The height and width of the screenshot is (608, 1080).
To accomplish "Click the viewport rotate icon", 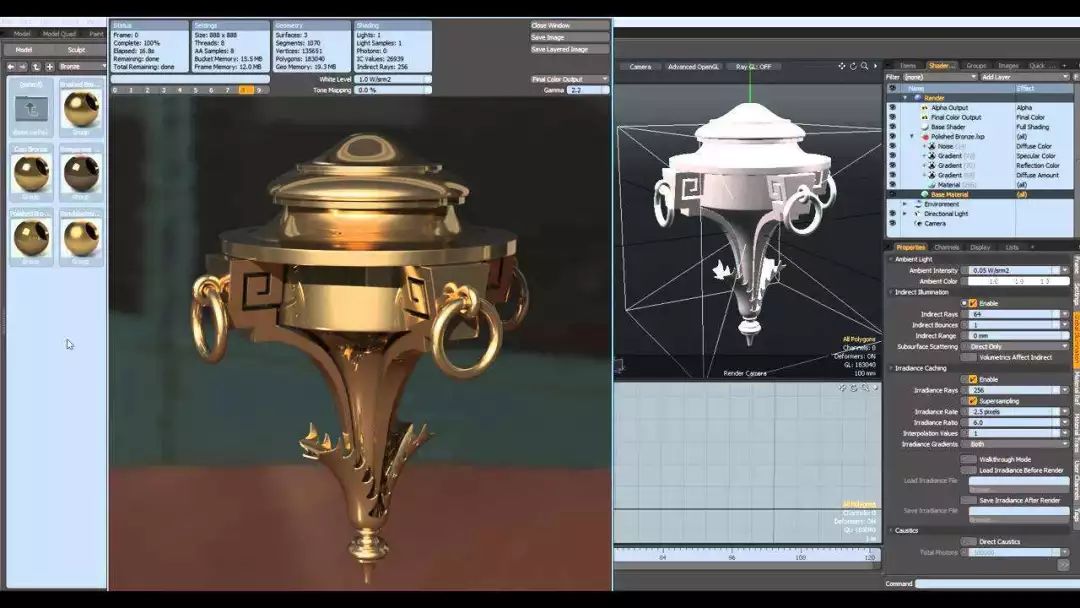I will point(852,66).
